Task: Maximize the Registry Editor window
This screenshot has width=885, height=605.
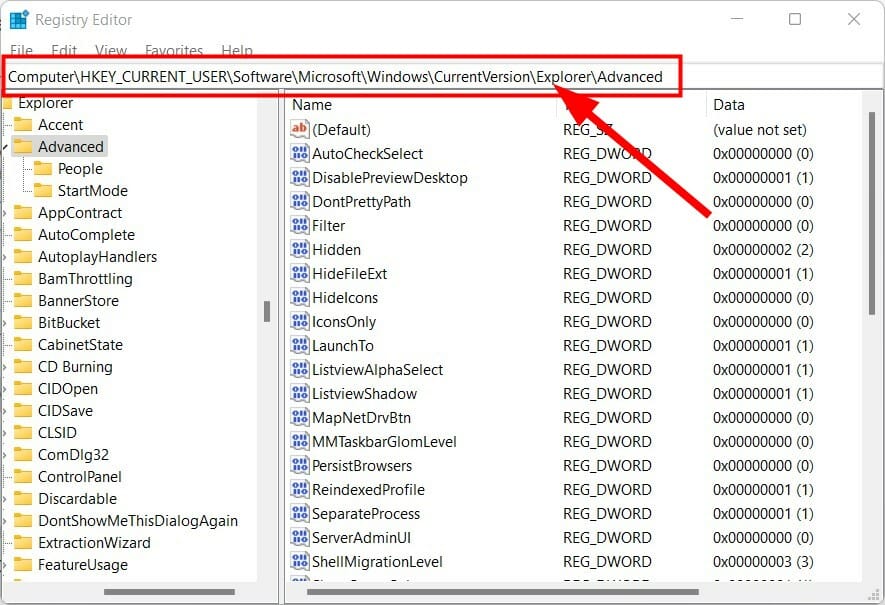Action: tap(795, 19)
